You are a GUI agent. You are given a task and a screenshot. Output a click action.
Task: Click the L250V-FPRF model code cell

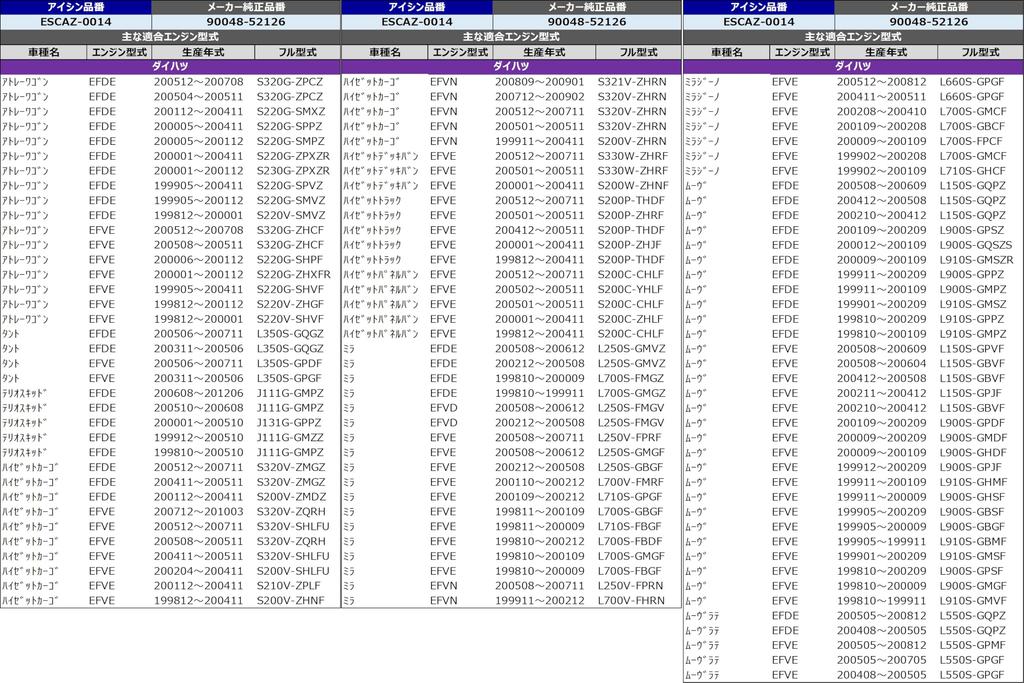pyautogui.click(x=630, y=437)
